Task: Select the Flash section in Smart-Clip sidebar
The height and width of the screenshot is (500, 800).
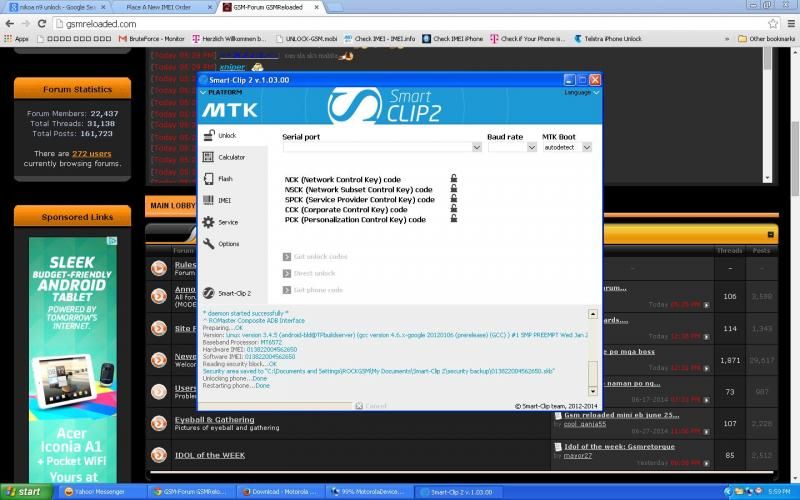Action: point(218,179)
